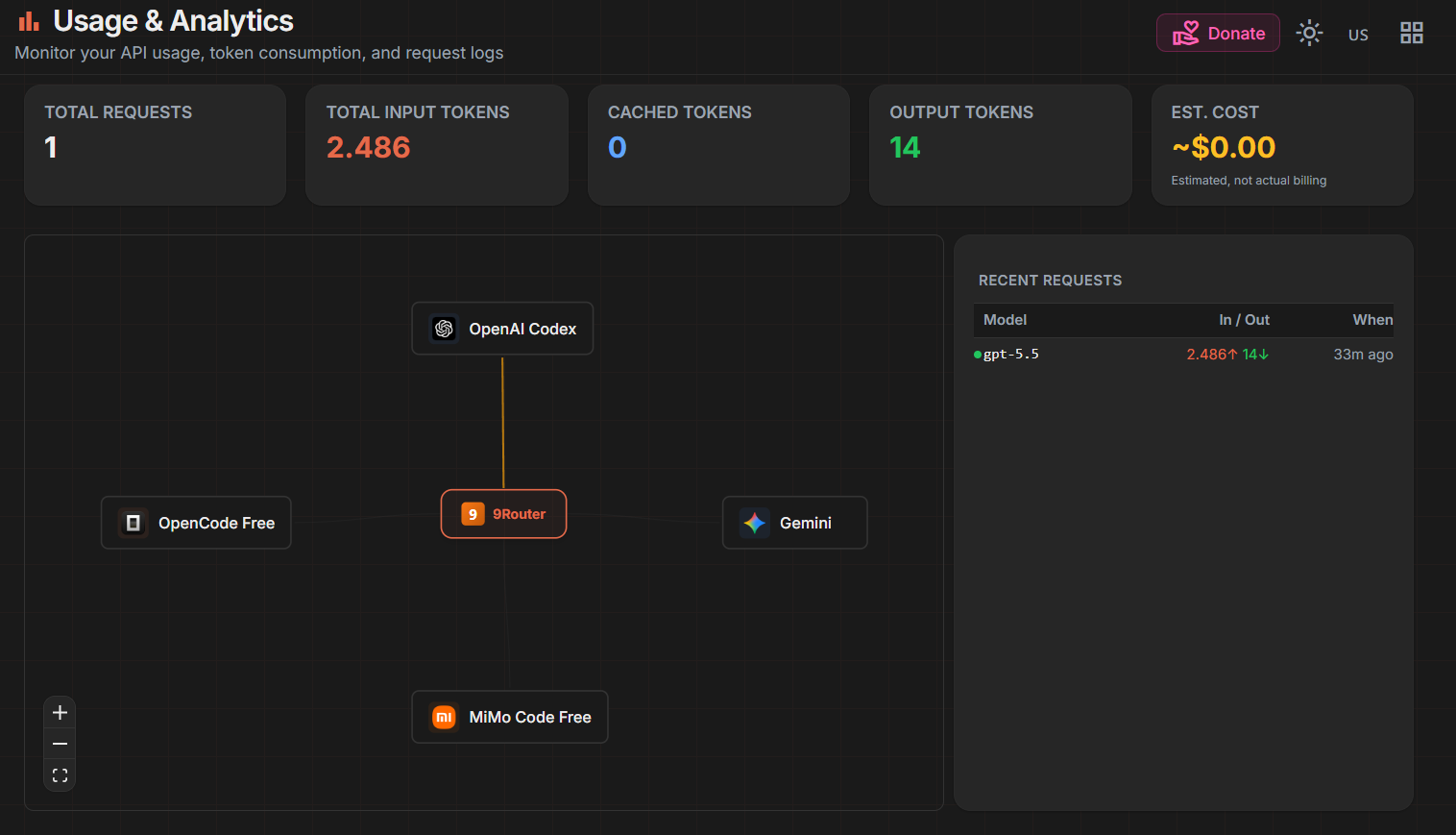Open the US language selector
Viewport: 1456px width, 835px height.
tap(1358, 35)
